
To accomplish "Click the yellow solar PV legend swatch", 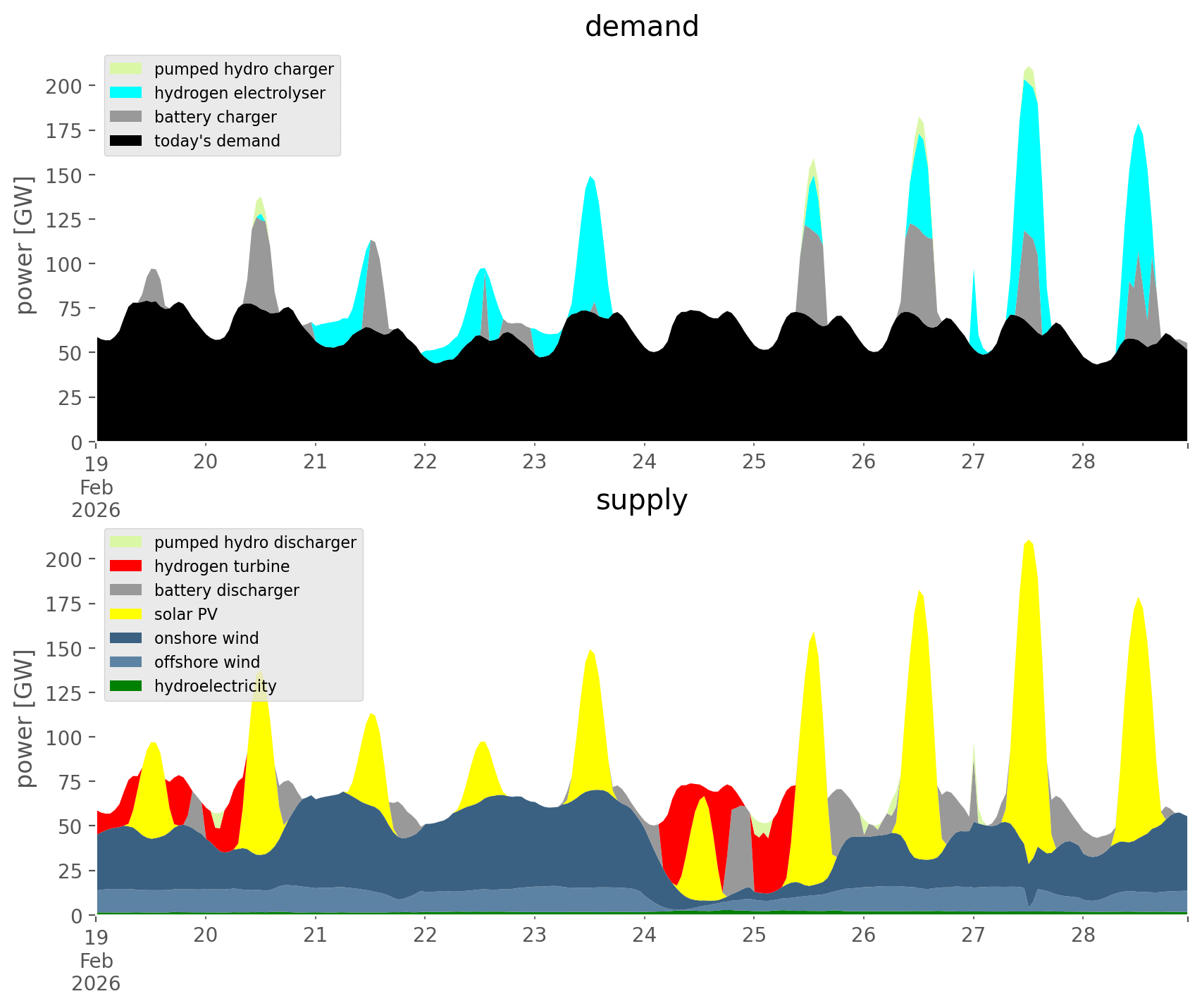I will pos(126,614).
